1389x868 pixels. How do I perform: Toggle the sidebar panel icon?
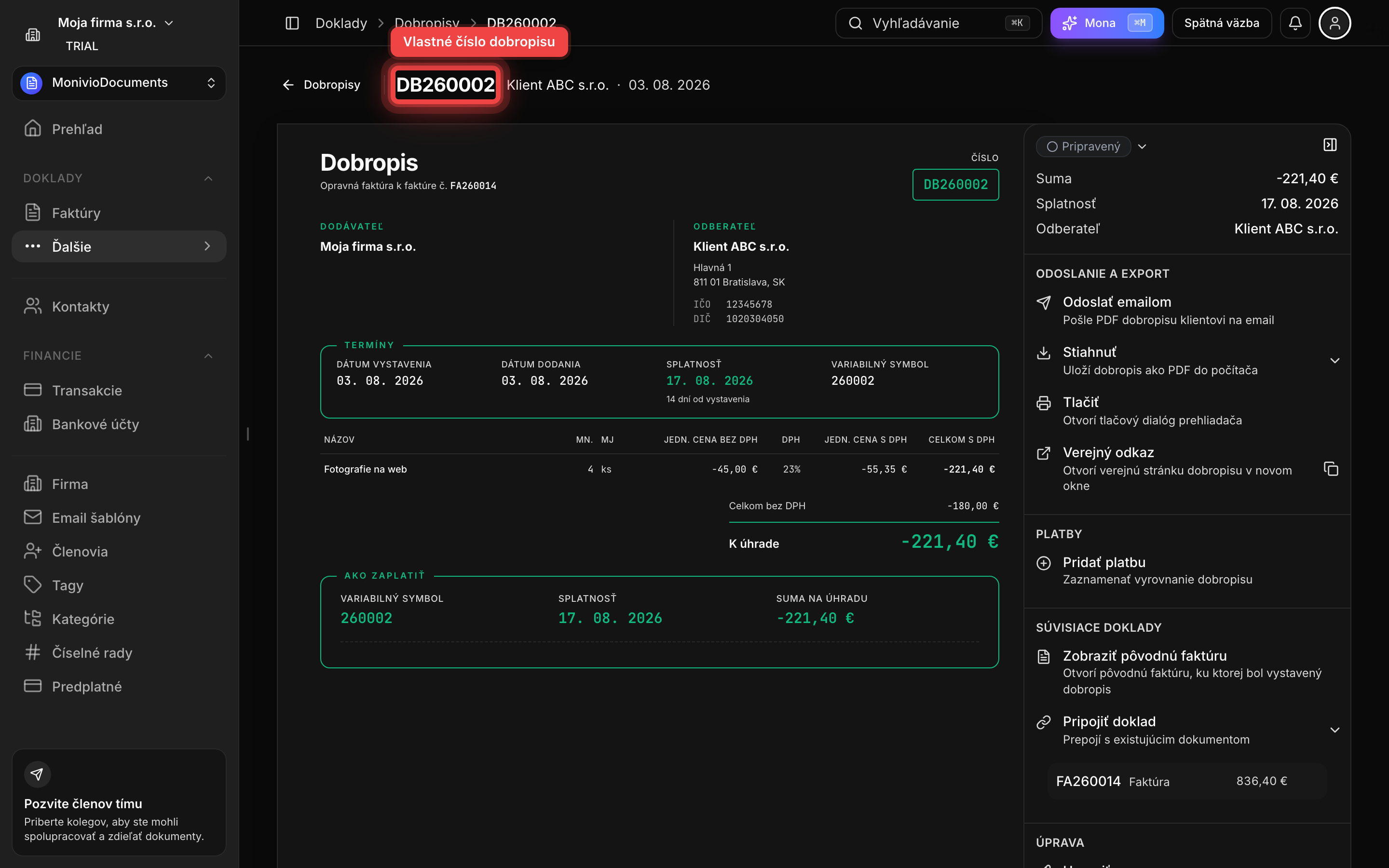coord(292,23)
